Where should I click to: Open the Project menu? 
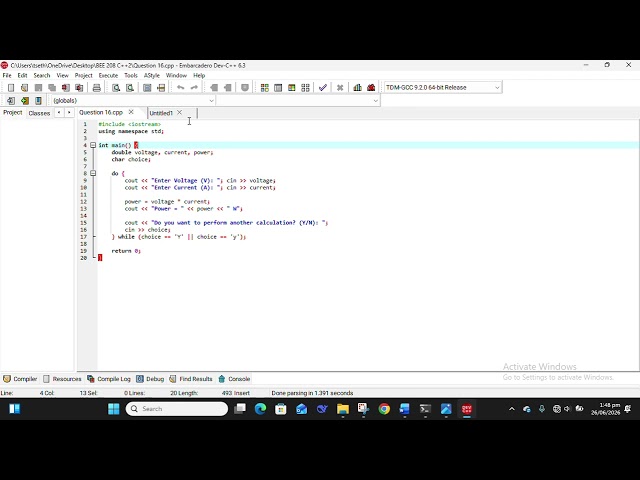(84, 76)
